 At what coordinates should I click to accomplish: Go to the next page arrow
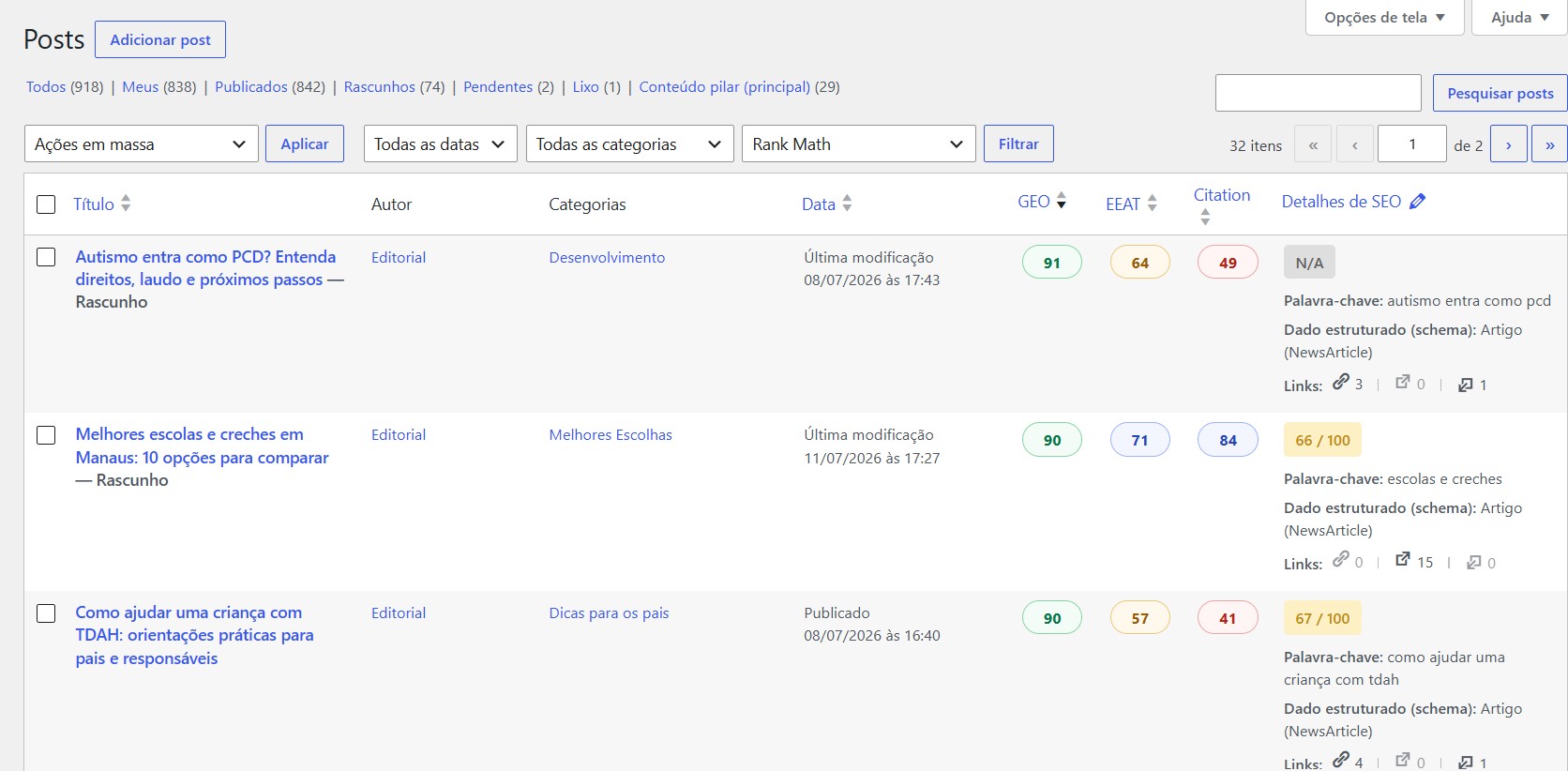tap(1508, 144)
